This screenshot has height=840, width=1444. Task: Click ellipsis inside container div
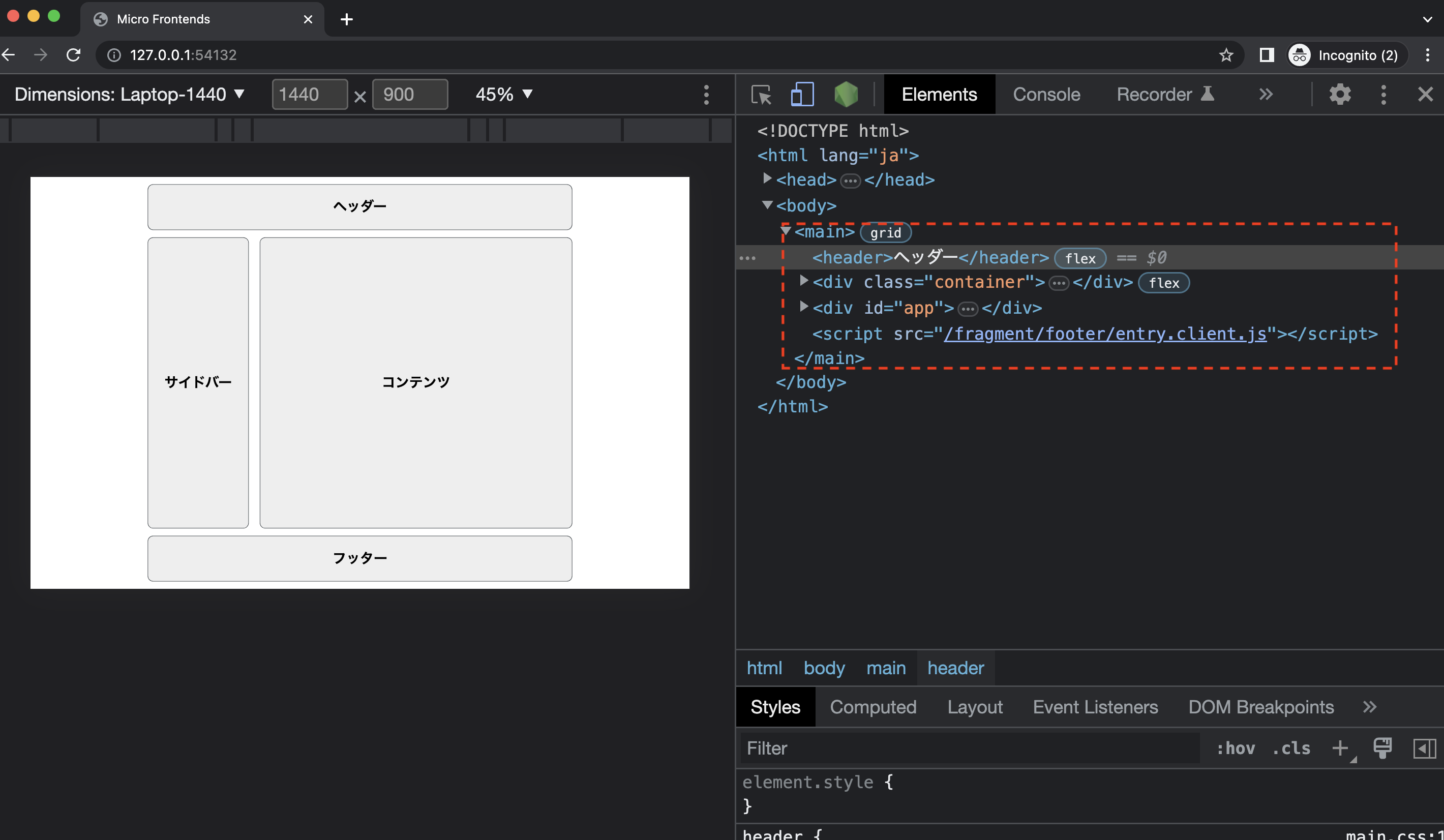(1059, 284)
